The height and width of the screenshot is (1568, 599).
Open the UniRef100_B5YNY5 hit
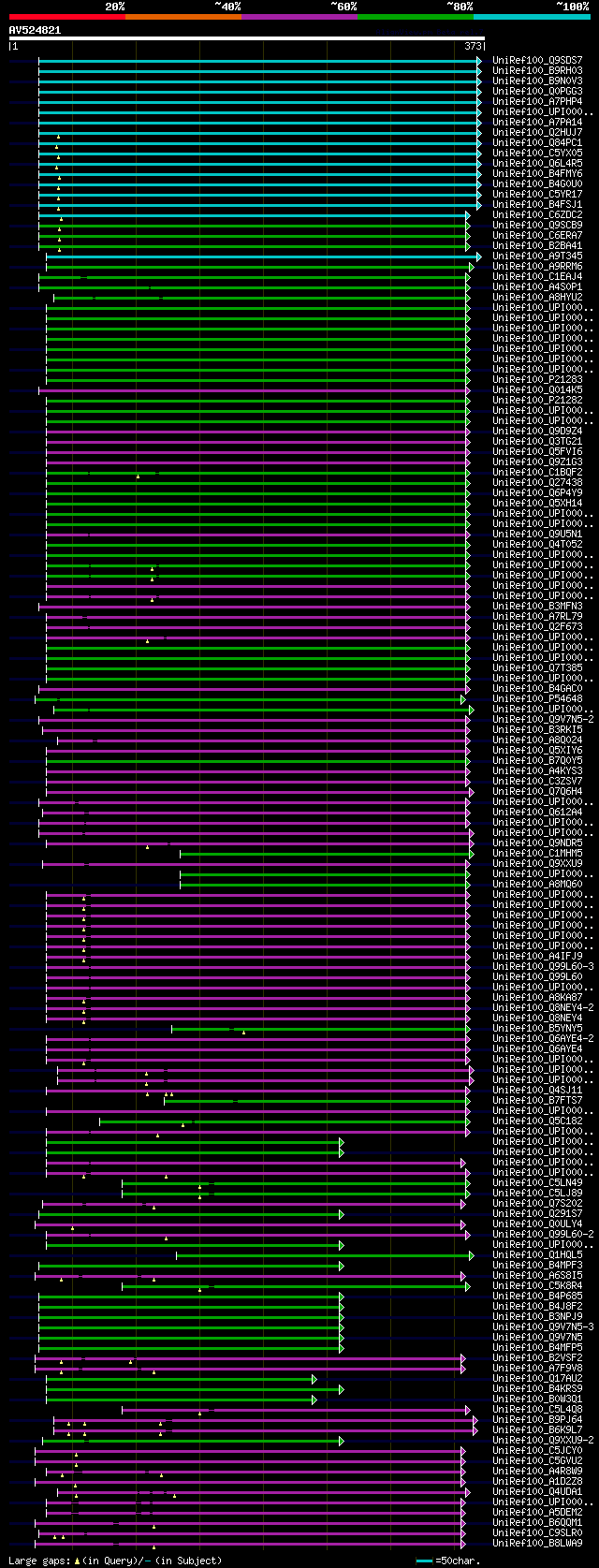[537, 1029]
